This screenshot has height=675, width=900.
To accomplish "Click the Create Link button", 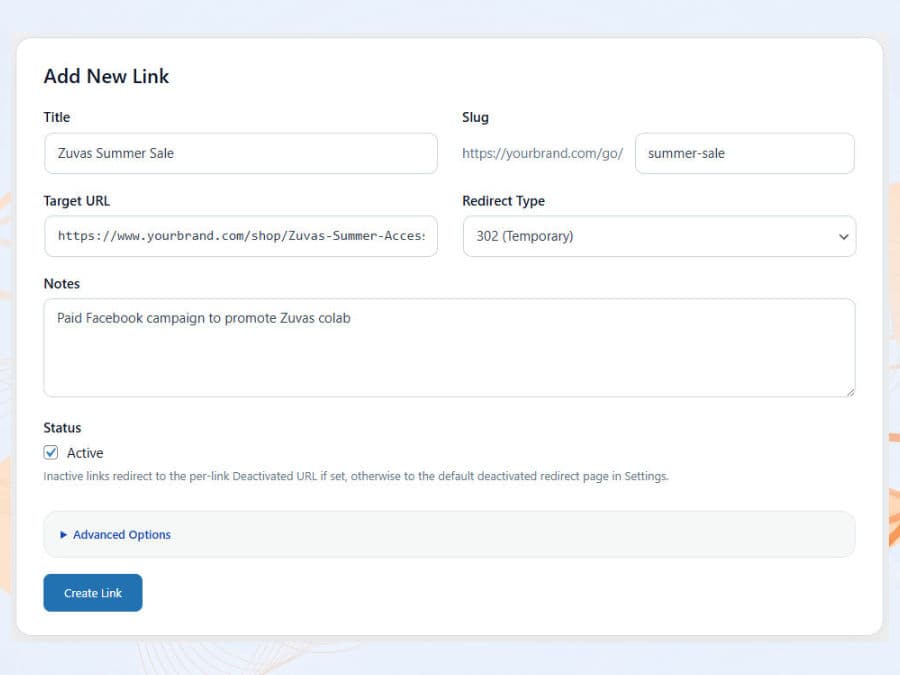I will pyautogui.click(x=93, y=593).
